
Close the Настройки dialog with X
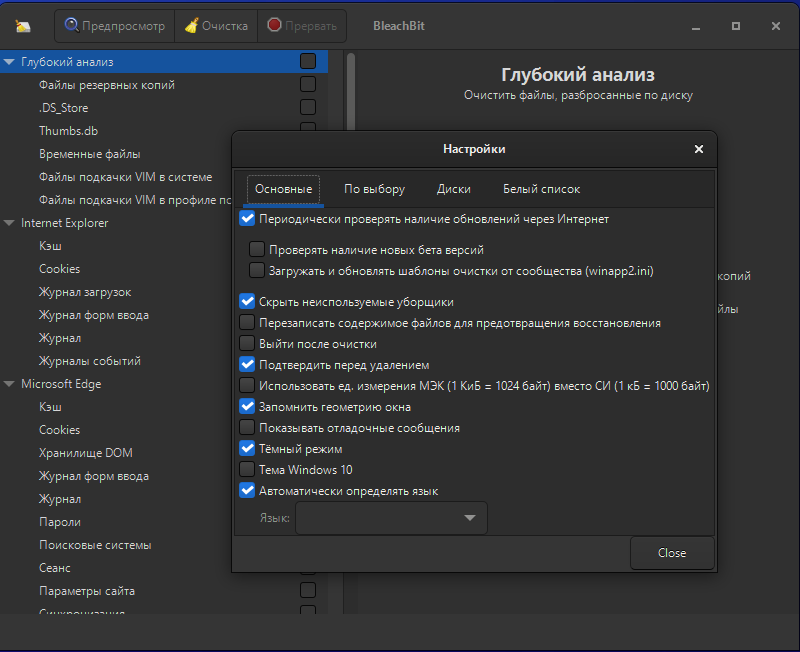tap(698, 149)
